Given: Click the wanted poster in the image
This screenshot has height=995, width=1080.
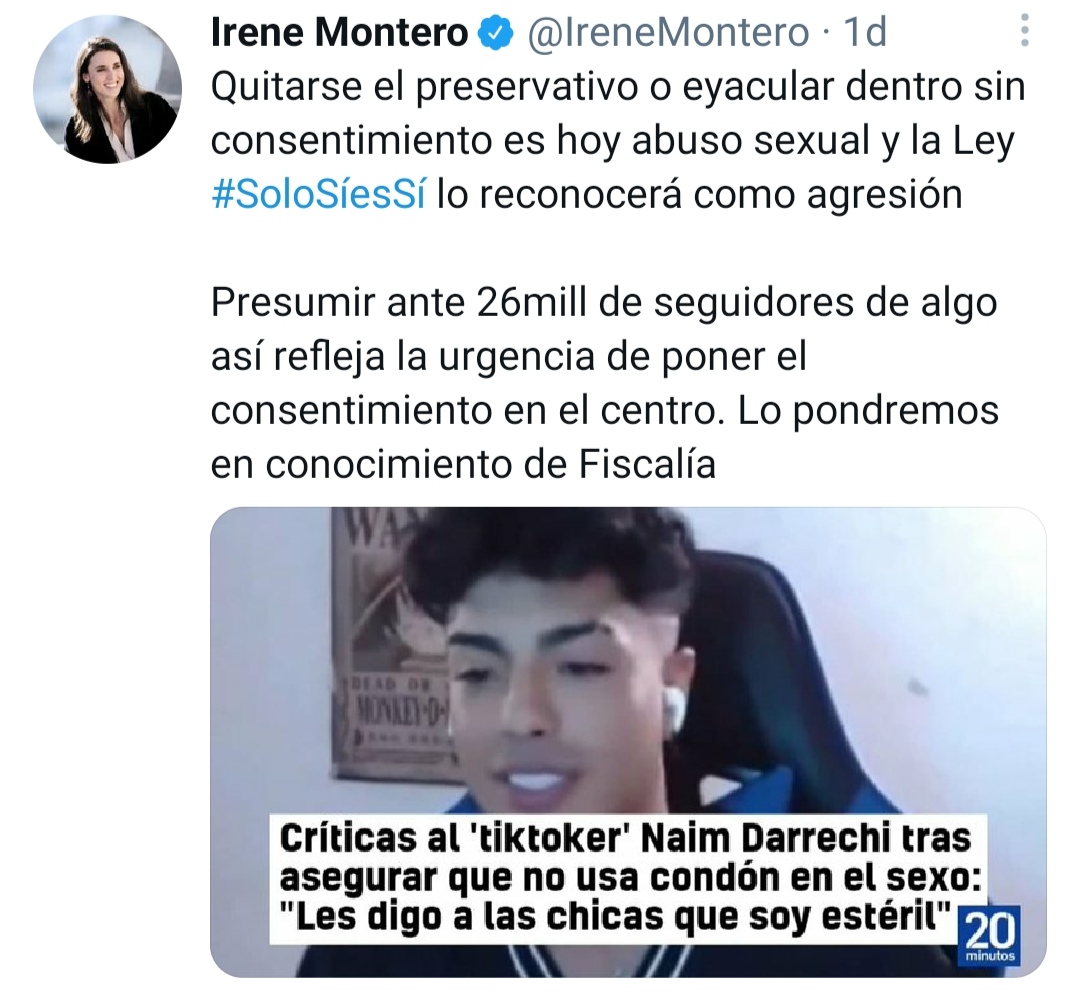Looking at the screenshot, I should click(x=393, y=647).
